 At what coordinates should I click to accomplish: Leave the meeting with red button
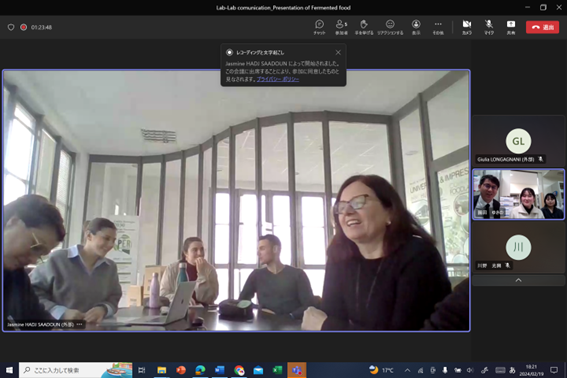(x=542, y=27)
